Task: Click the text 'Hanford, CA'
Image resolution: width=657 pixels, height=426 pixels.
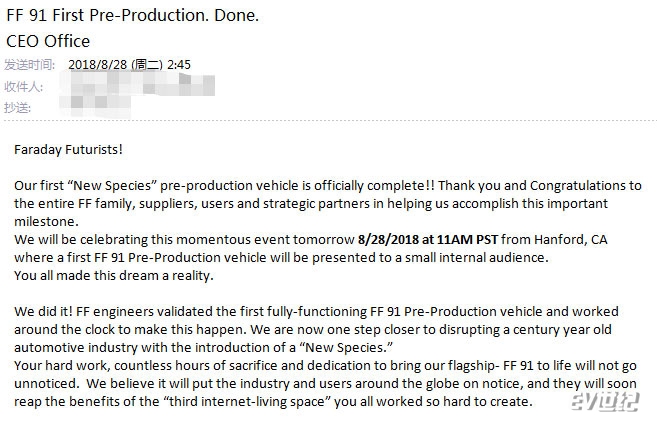Action: coord(571,240)
